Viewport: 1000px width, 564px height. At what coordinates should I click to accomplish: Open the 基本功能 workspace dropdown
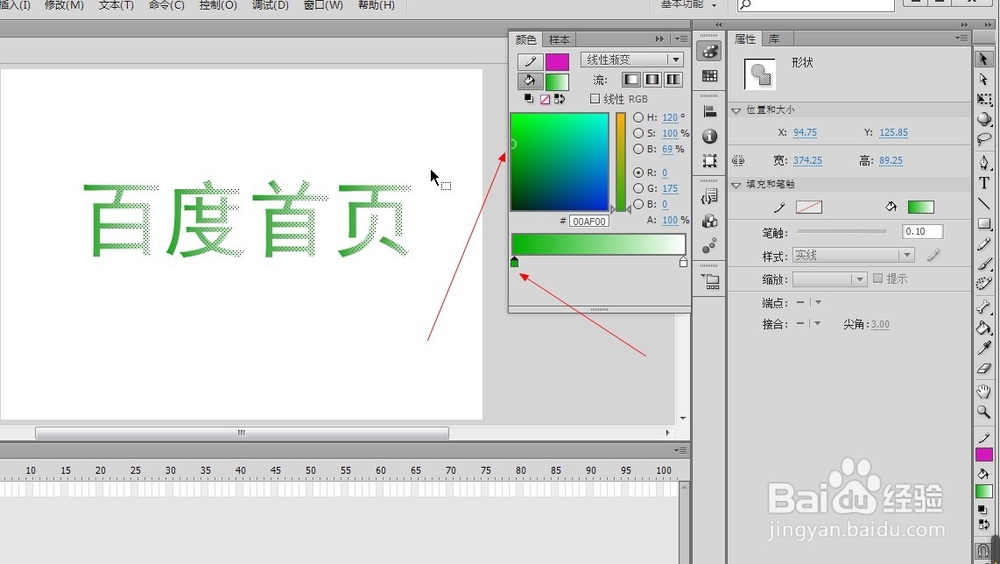[x=688, y=4]
